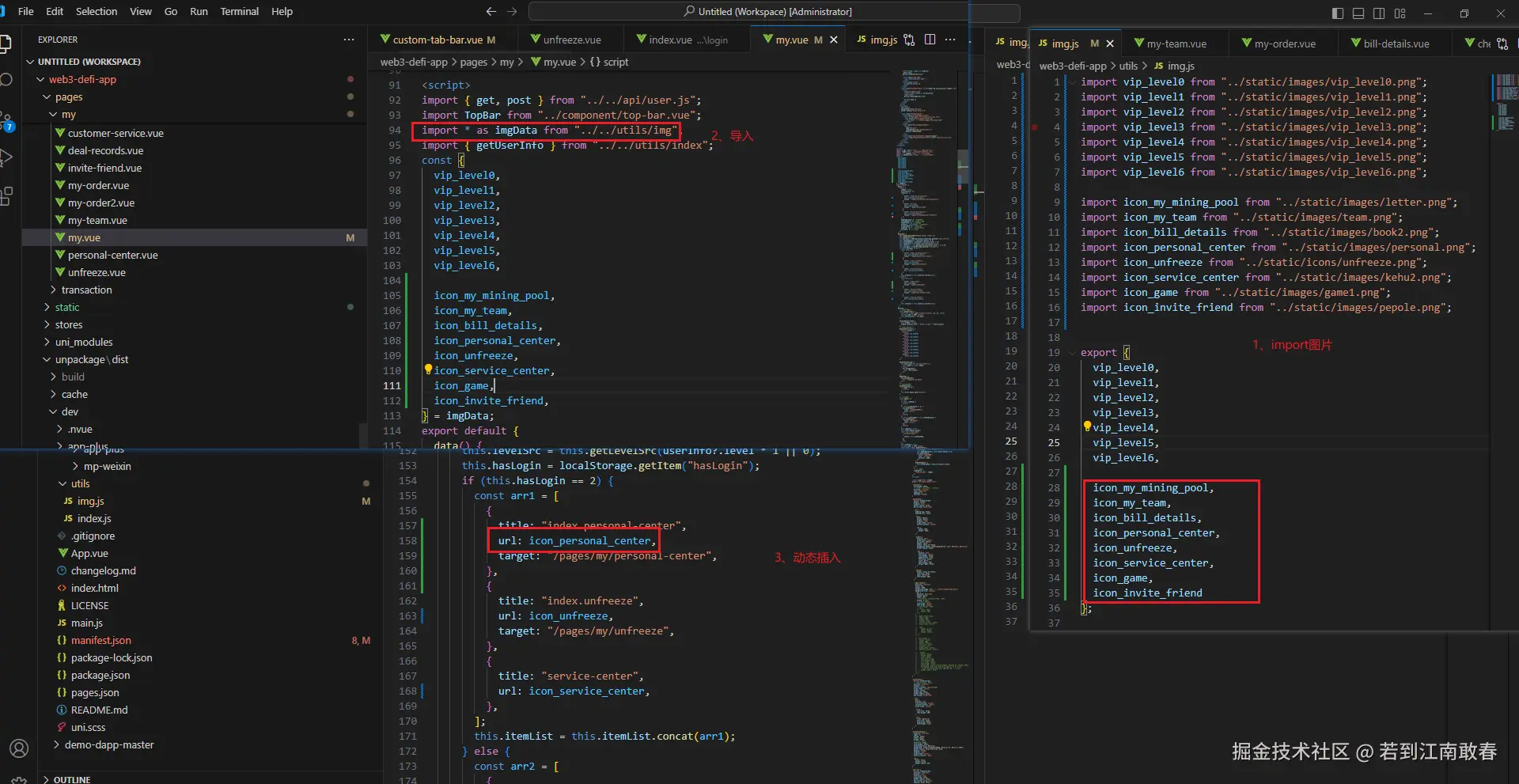Click breadcrumb 'utils' above img.js editor
The image size is (1519, 784).
pyautogui.click(x=1128, y=66)
